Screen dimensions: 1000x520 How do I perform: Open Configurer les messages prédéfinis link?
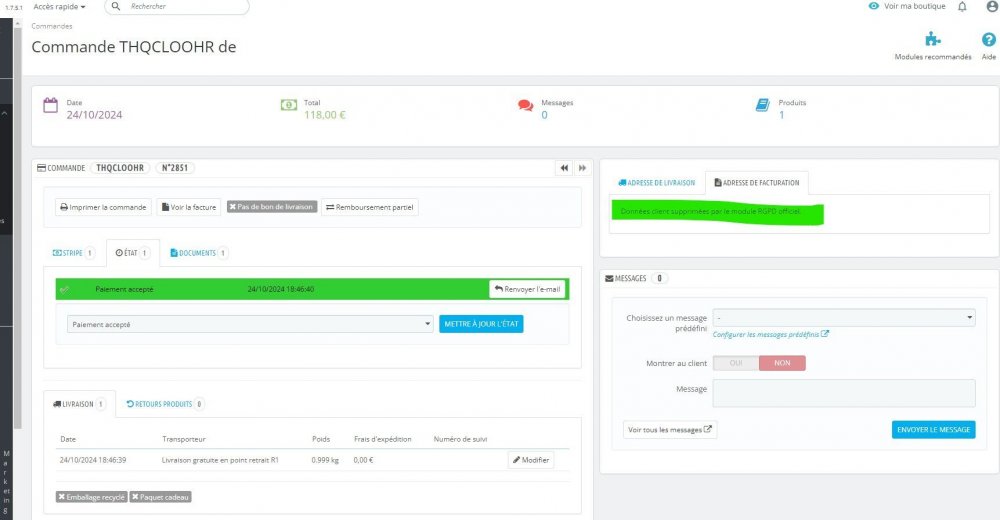coord(770,334)
